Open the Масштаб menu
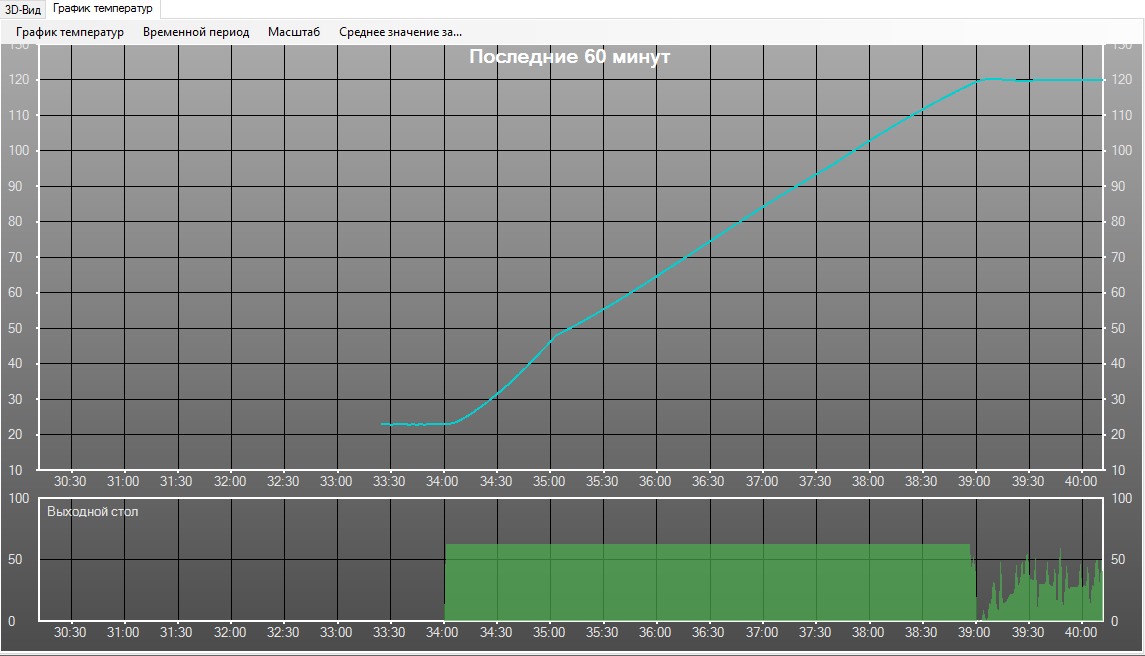 pyautogui.click(x=294, y=32)
